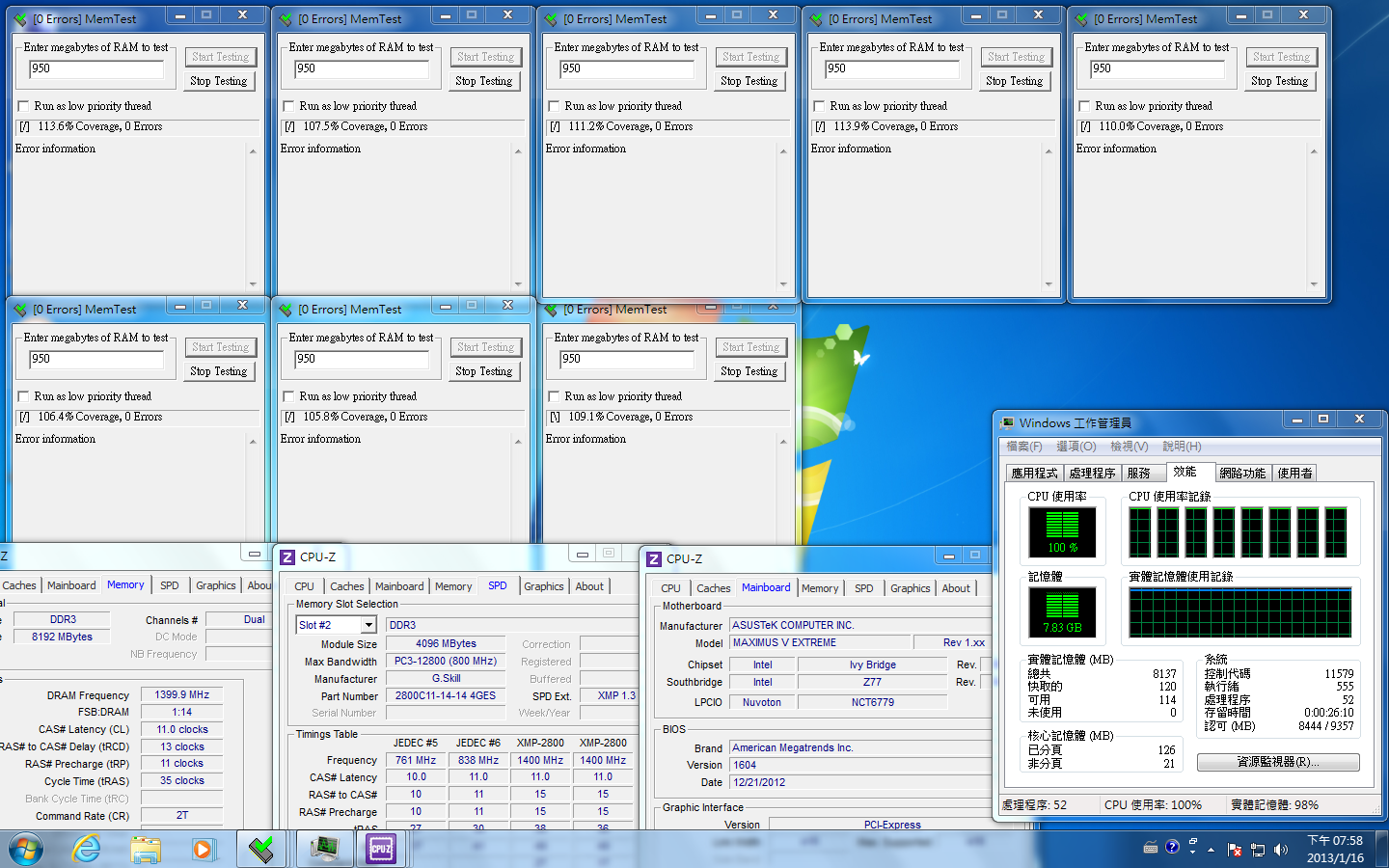Open the volume control in the system tray

click(1281, 849)
